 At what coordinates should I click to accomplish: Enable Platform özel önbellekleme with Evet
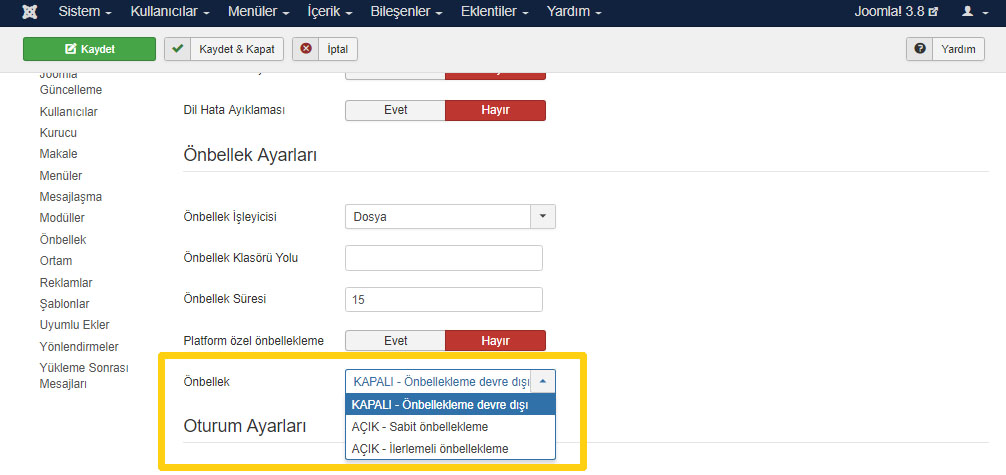tap(395, 341)
